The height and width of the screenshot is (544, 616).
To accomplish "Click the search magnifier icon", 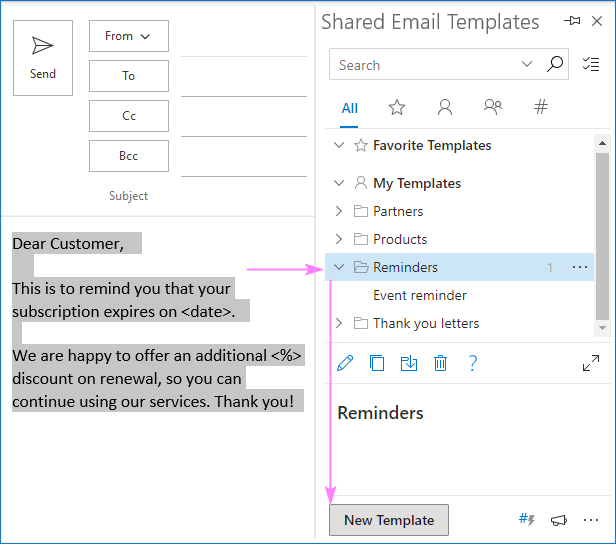I will tap(555, 65).
